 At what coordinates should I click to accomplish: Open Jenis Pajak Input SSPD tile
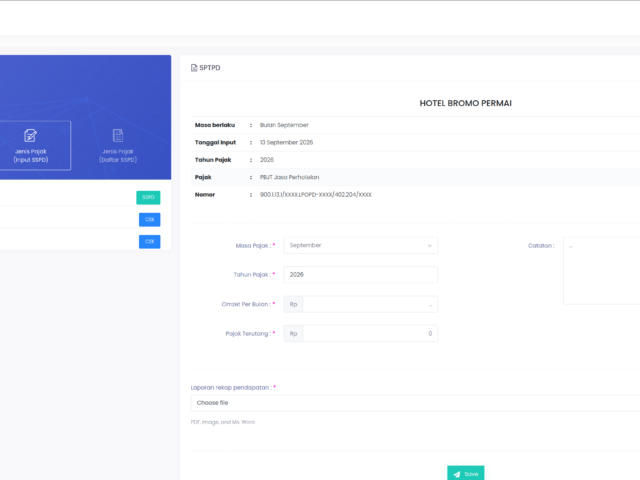click(31, 145)
